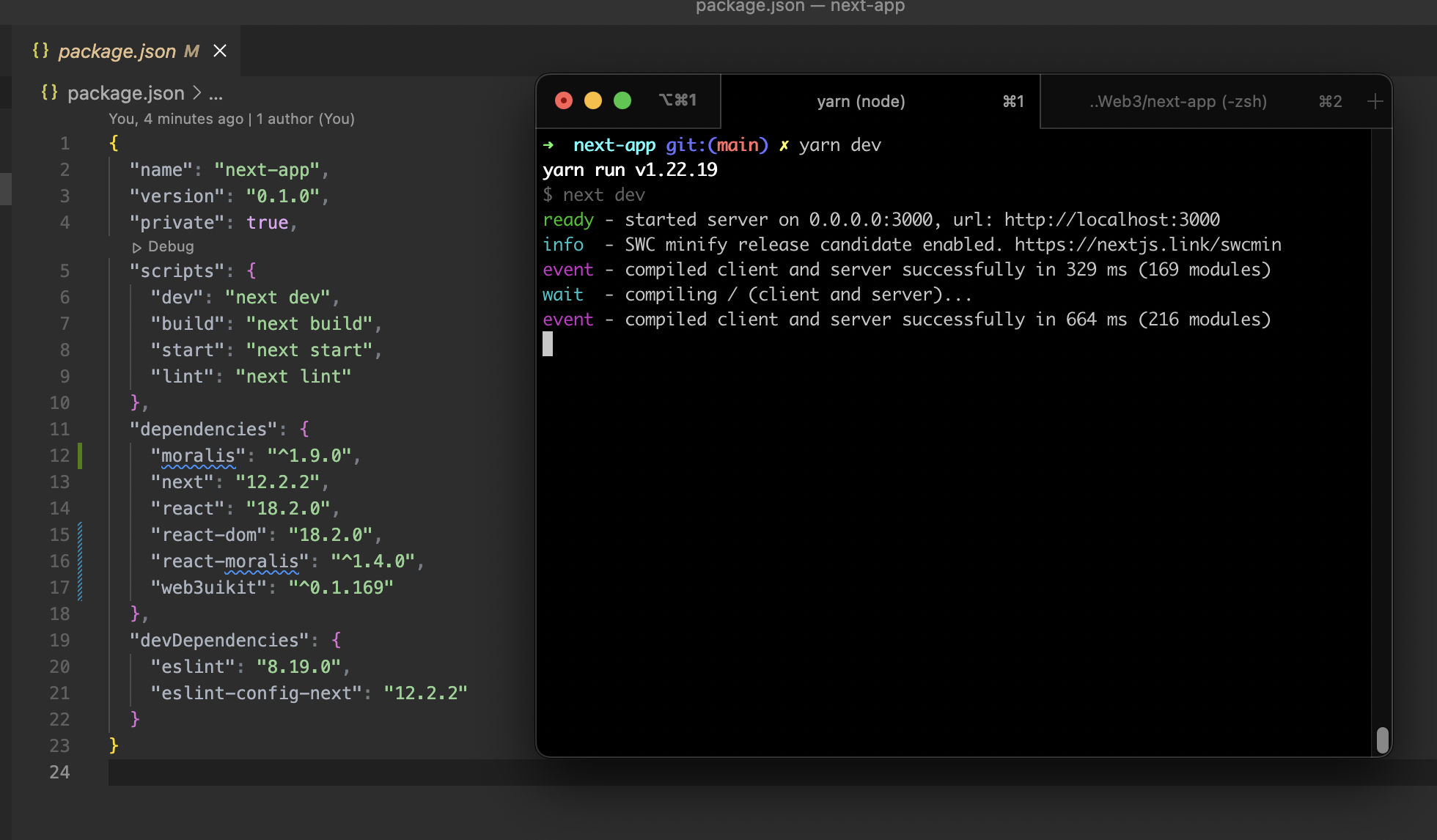Open a new terminal tab with the plus icon
1437x840 pixels.
click(1375, 100)
